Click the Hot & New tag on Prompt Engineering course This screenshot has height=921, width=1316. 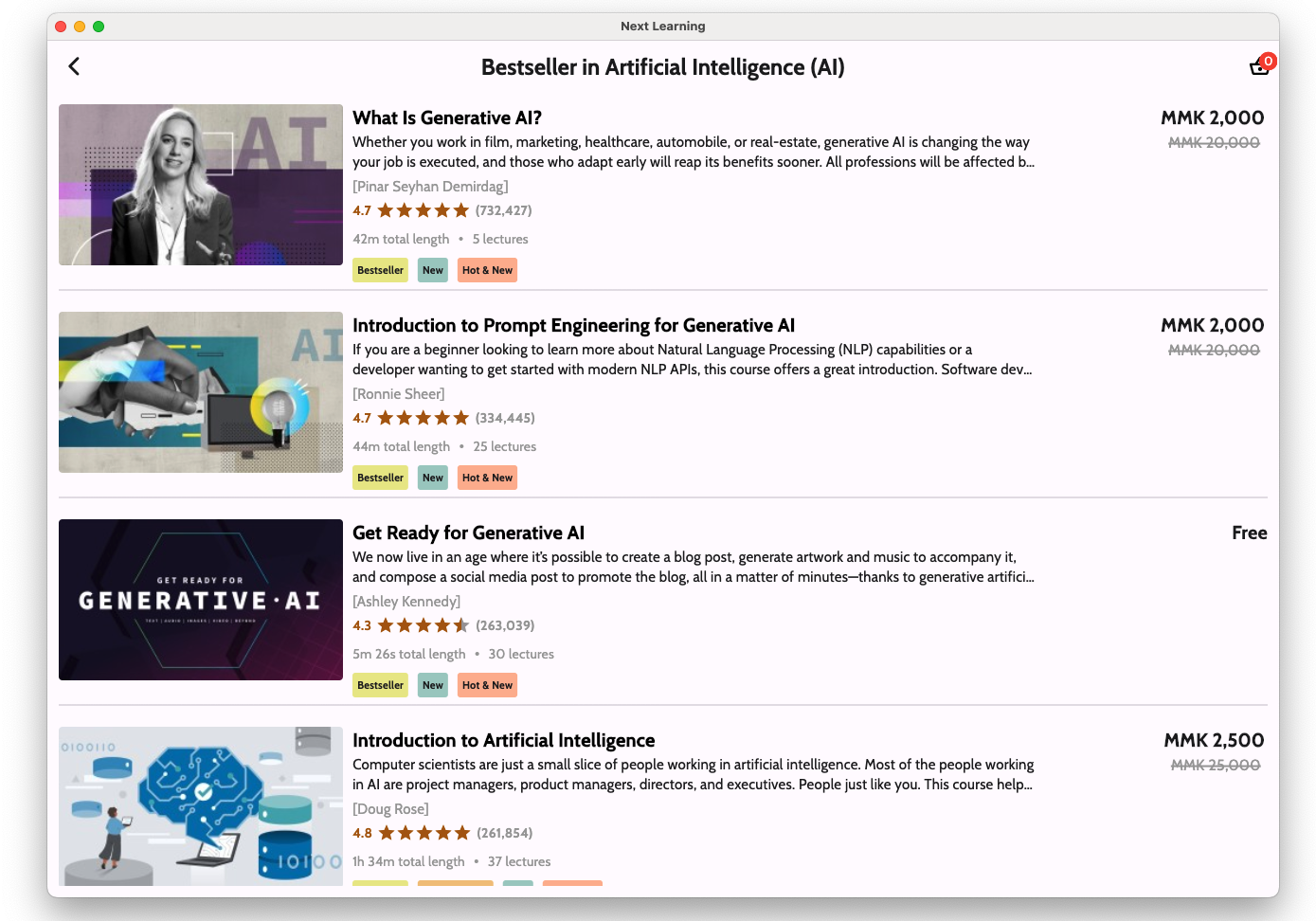click(x=487, y=478)
